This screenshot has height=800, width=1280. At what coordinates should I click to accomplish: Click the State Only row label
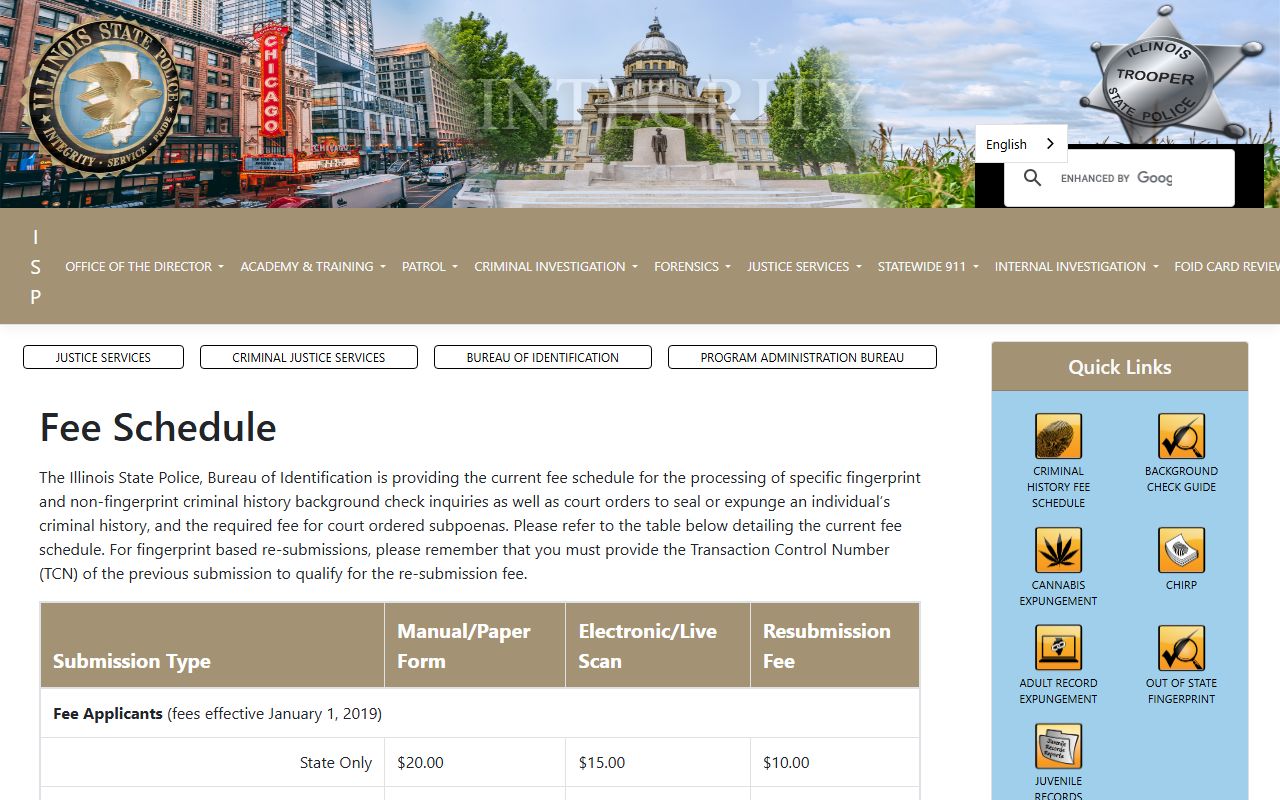pyautogui.click(x=336, y=762)
